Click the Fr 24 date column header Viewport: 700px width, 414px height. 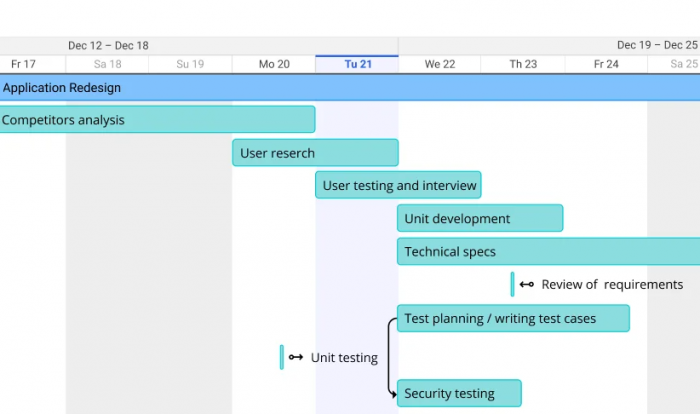coord(606,64)
